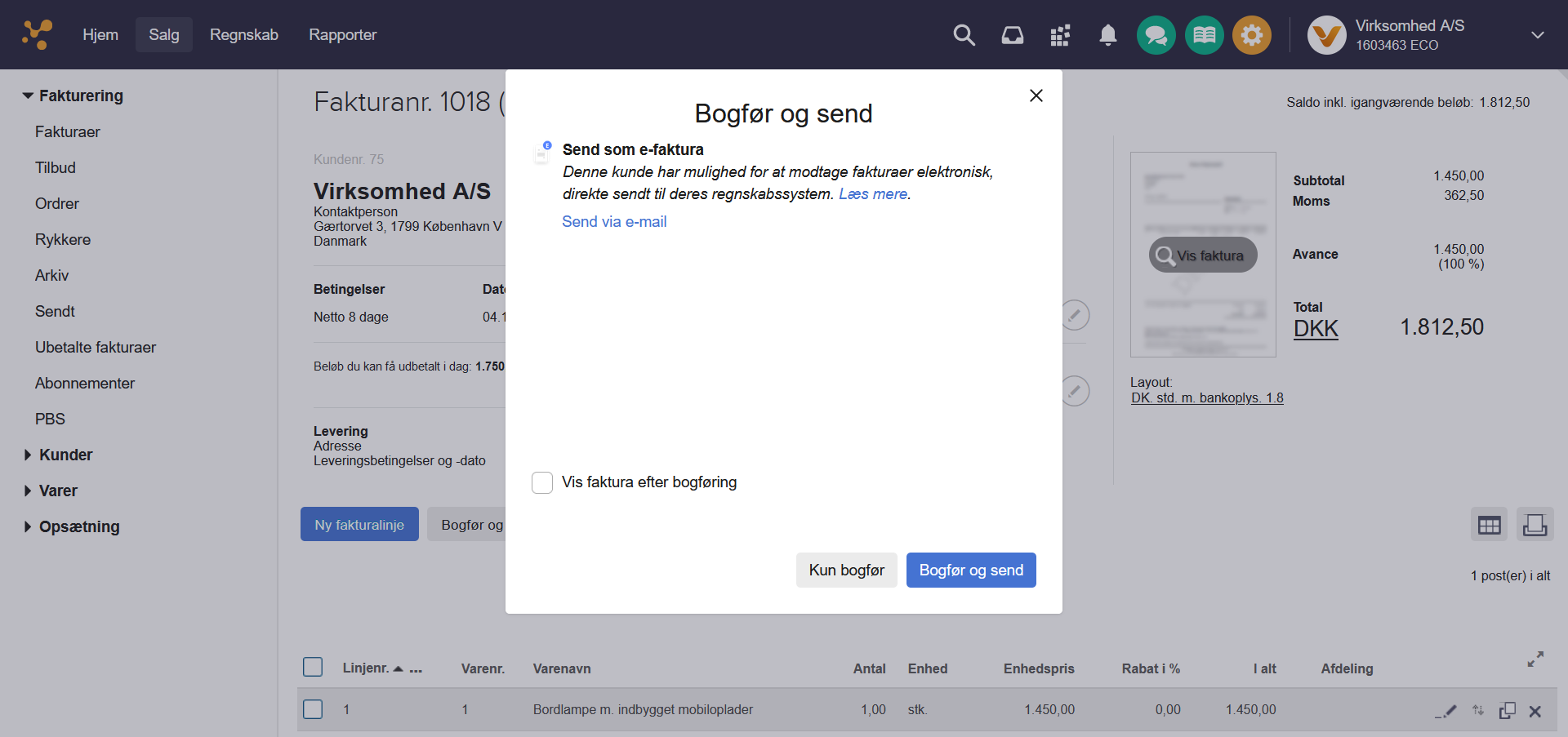Screen dimensions: 1568x737
Task: Enable 'Vis faktura efter bogføring'
Action: click(x=541, y=482)
